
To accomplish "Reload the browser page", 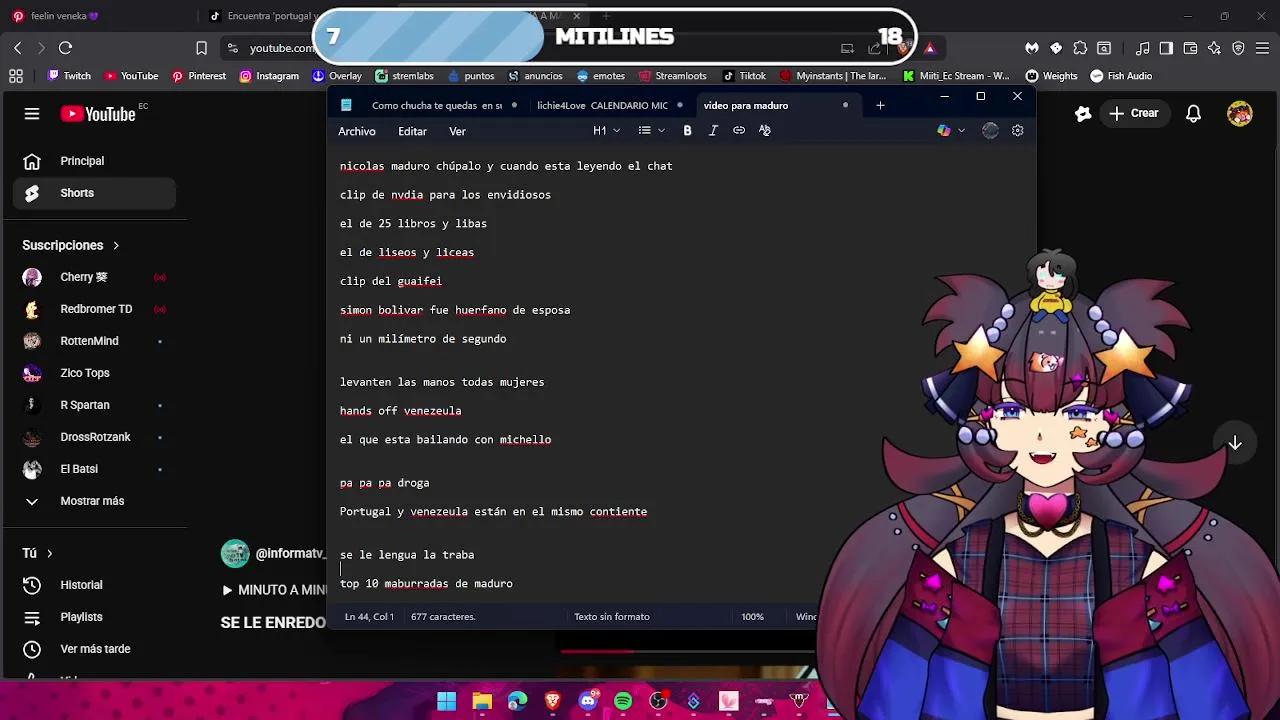I will (65, 48).
